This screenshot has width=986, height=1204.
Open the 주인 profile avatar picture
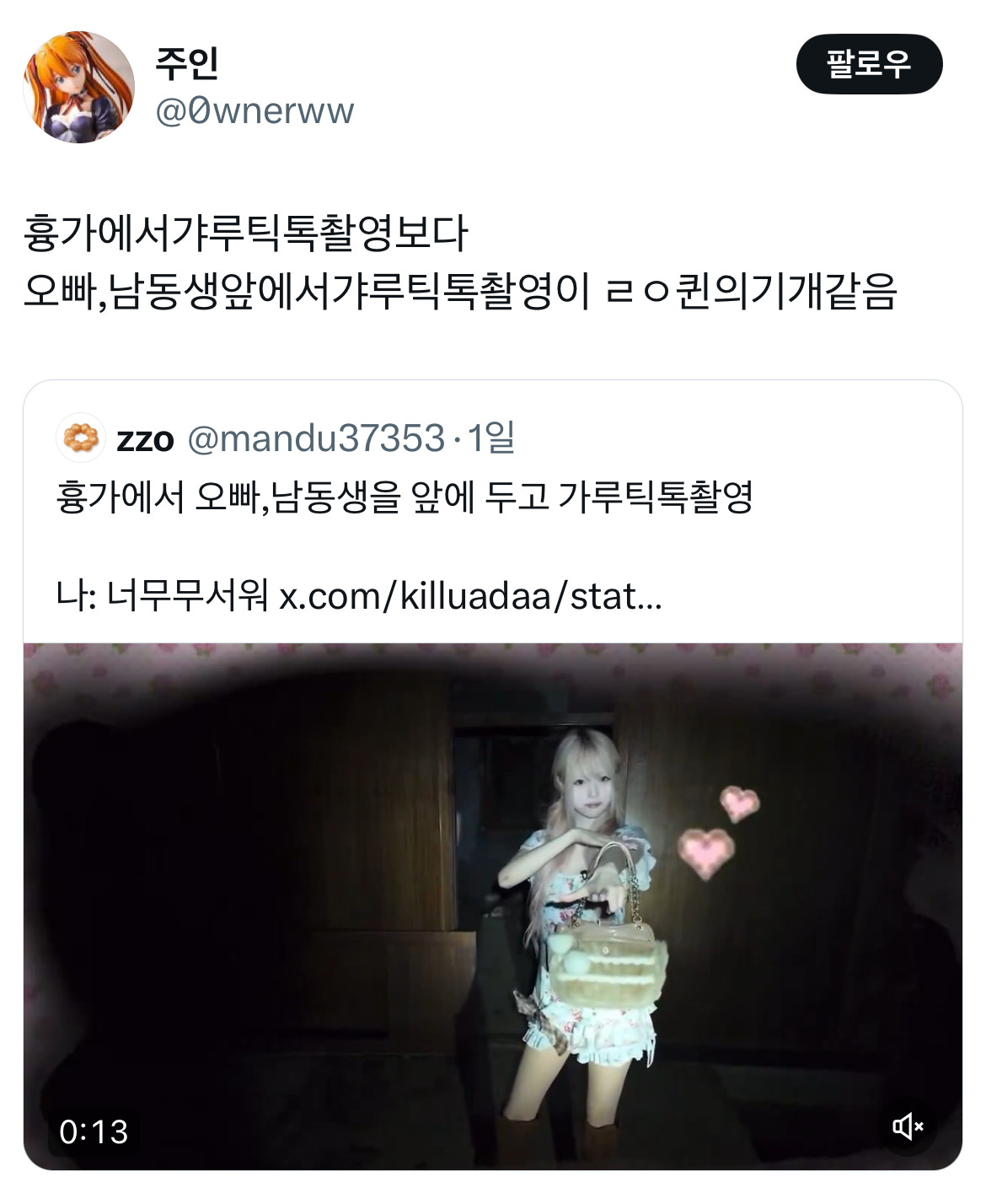pos(78,88)
